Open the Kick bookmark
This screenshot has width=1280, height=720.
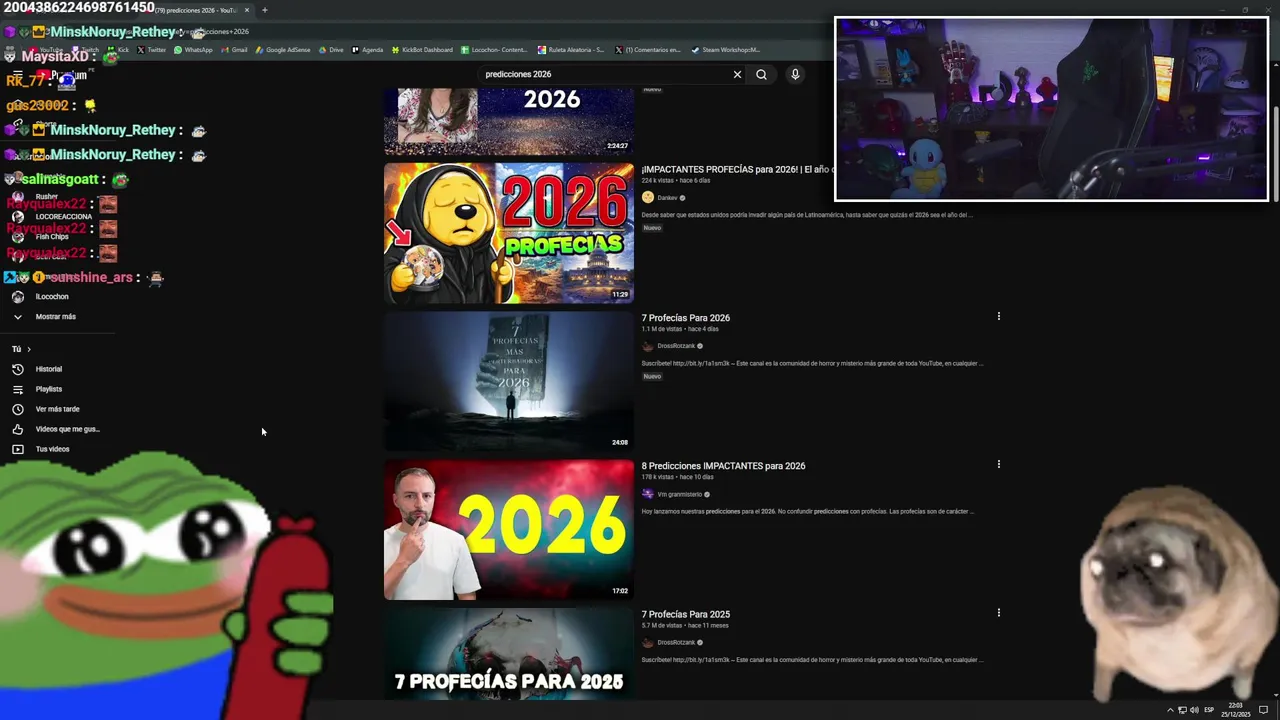click(x=119, y=49)
